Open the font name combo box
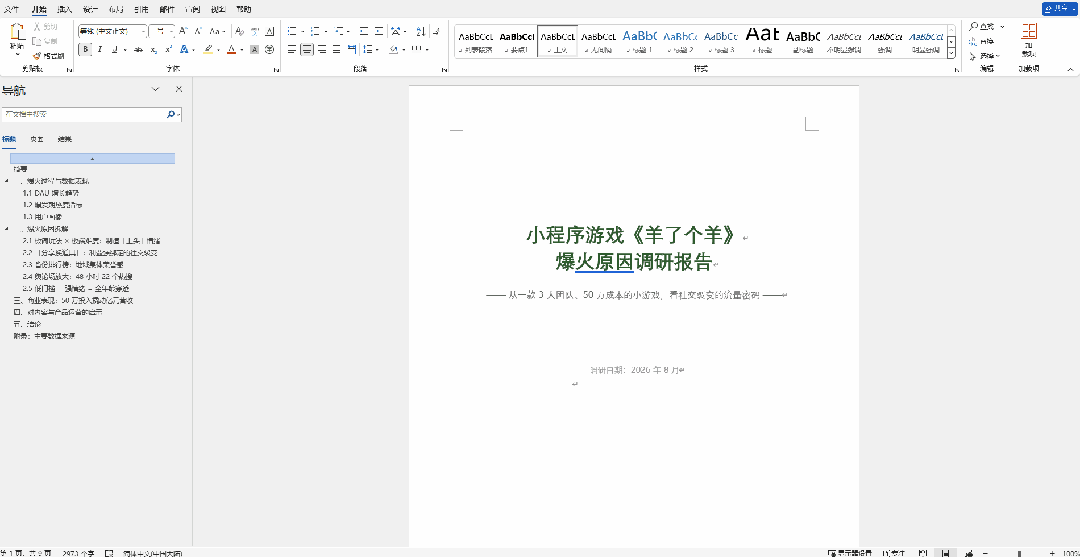 [x=113, y=31]
